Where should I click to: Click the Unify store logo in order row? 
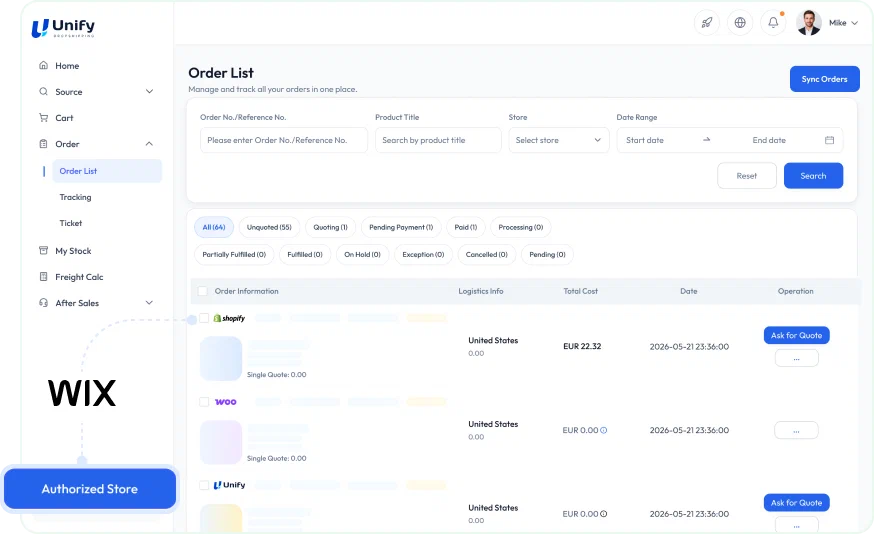(229, 485)
